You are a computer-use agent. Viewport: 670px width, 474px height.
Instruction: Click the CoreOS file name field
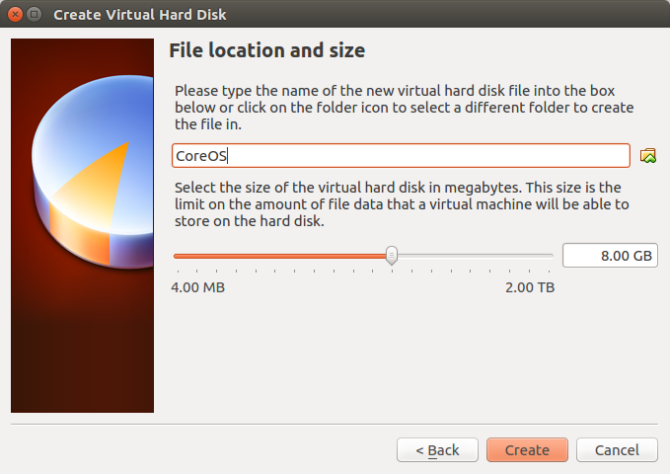(x=400, y=155)
